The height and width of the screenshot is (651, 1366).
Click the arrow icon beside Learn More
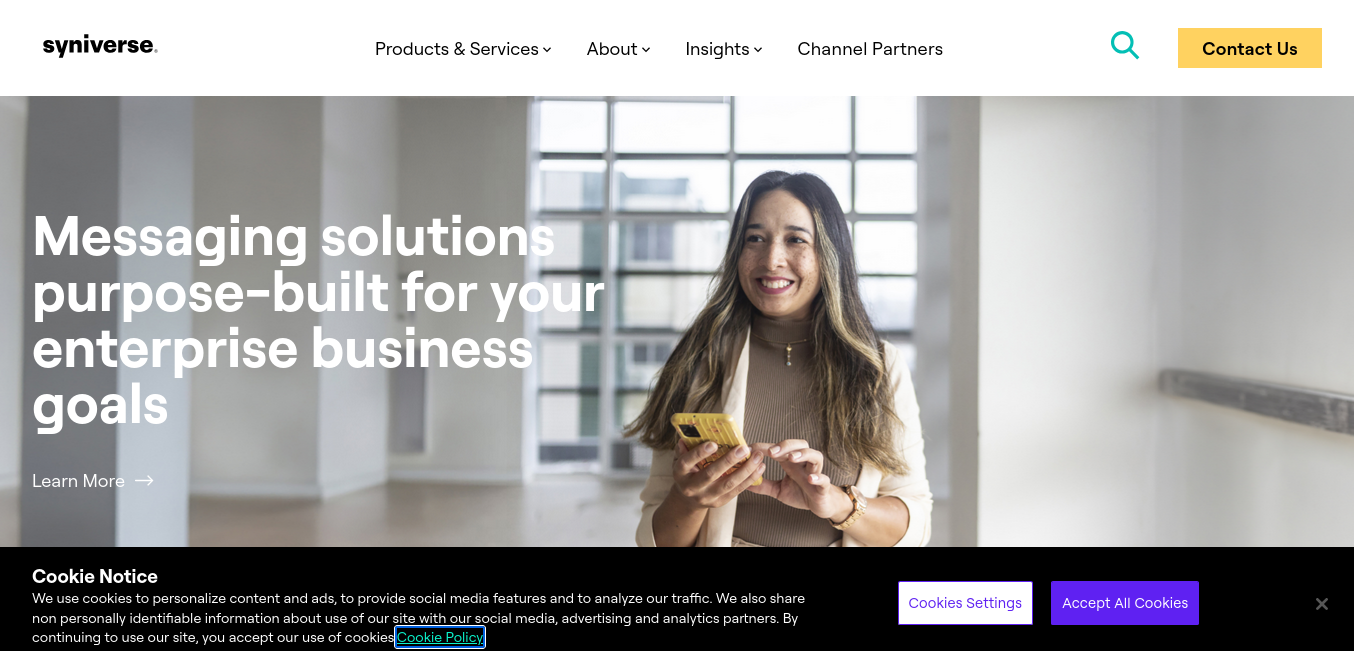pyautogui.click(x=144, y=481)
